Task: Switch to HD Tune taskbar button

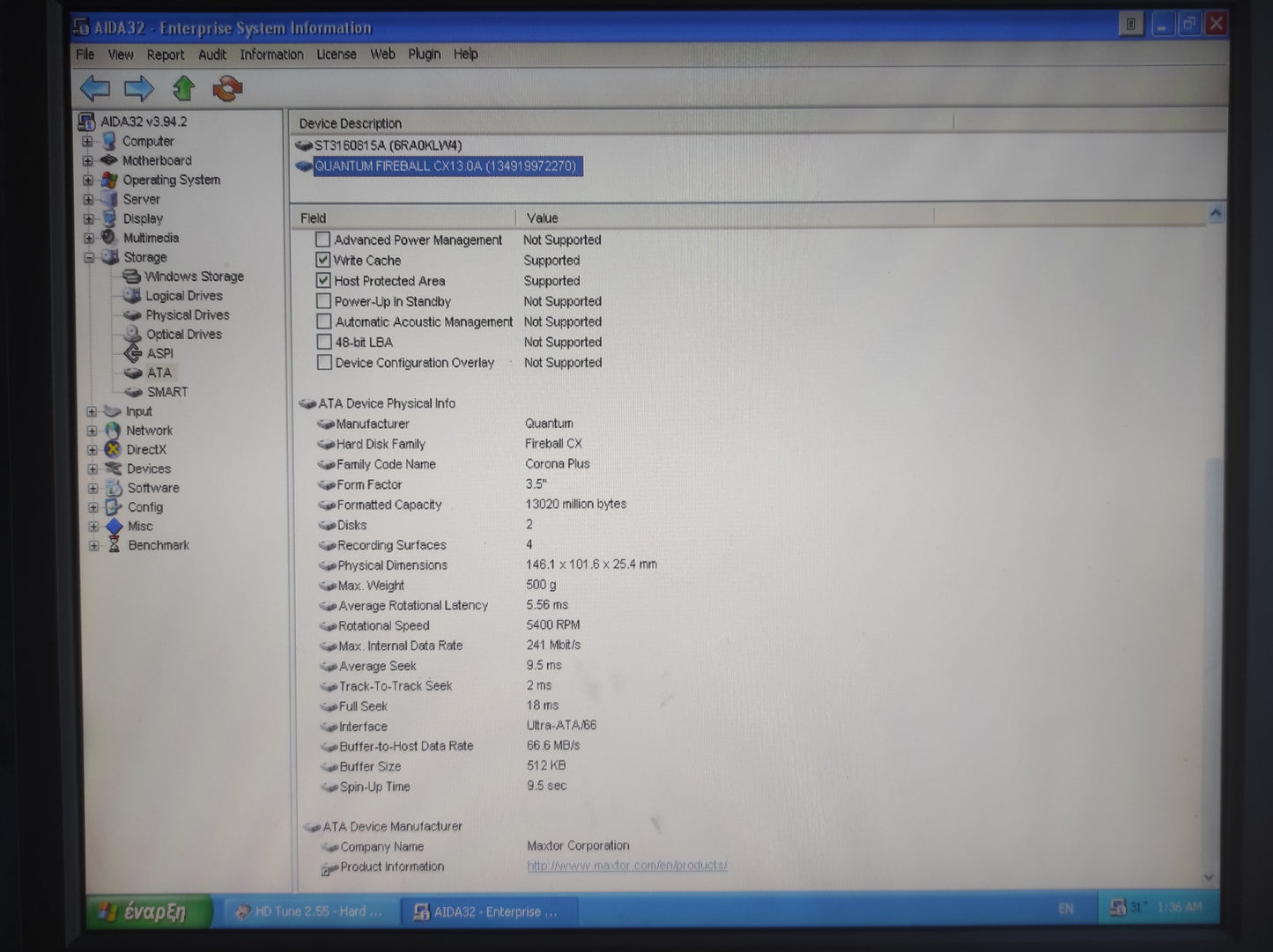Action: pyautogui.click(x=308, y=911)
